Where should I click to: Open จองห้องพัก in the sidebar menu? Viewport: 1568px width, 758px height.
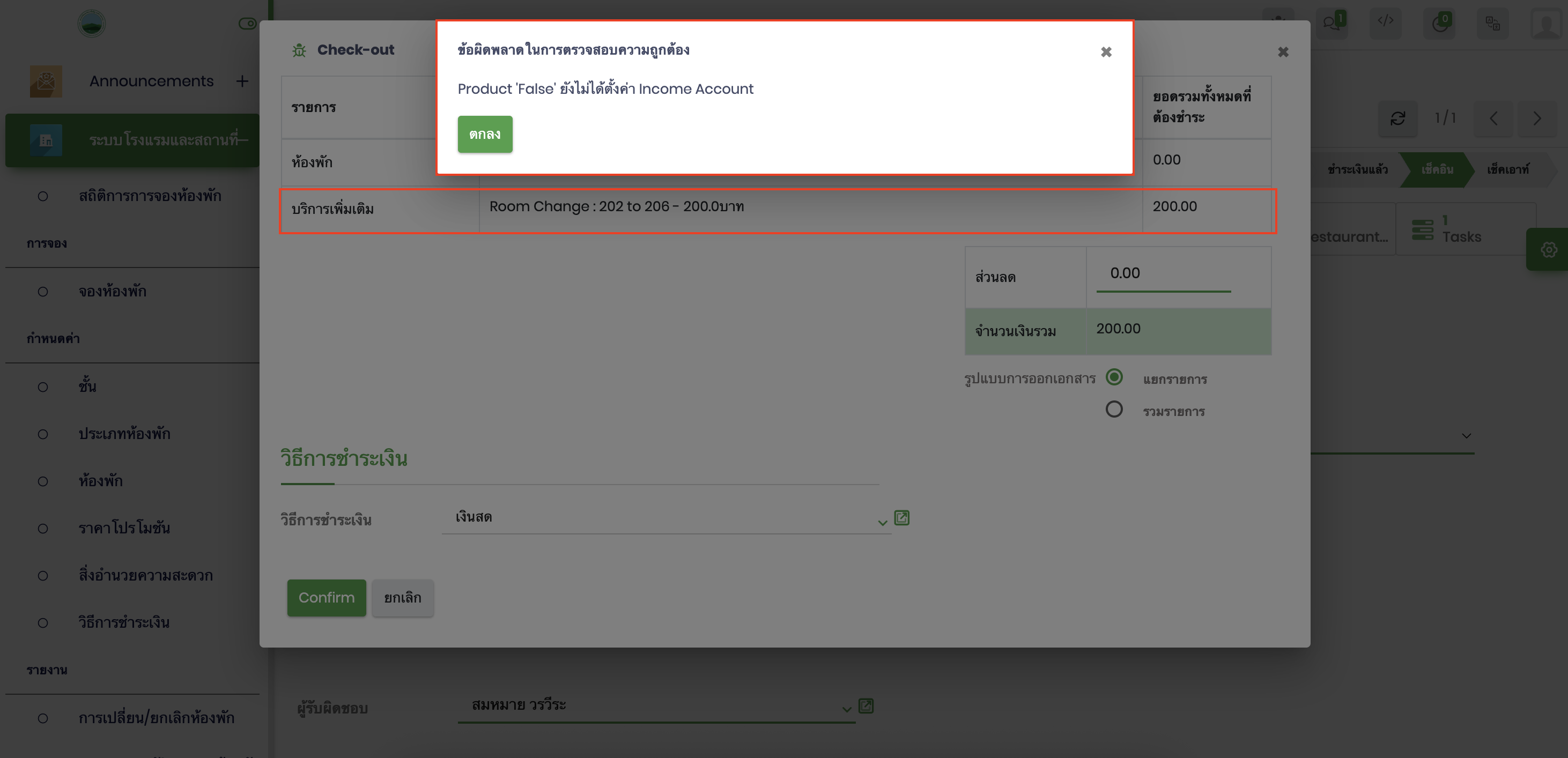pyautogui.click(x=113, y=292)
